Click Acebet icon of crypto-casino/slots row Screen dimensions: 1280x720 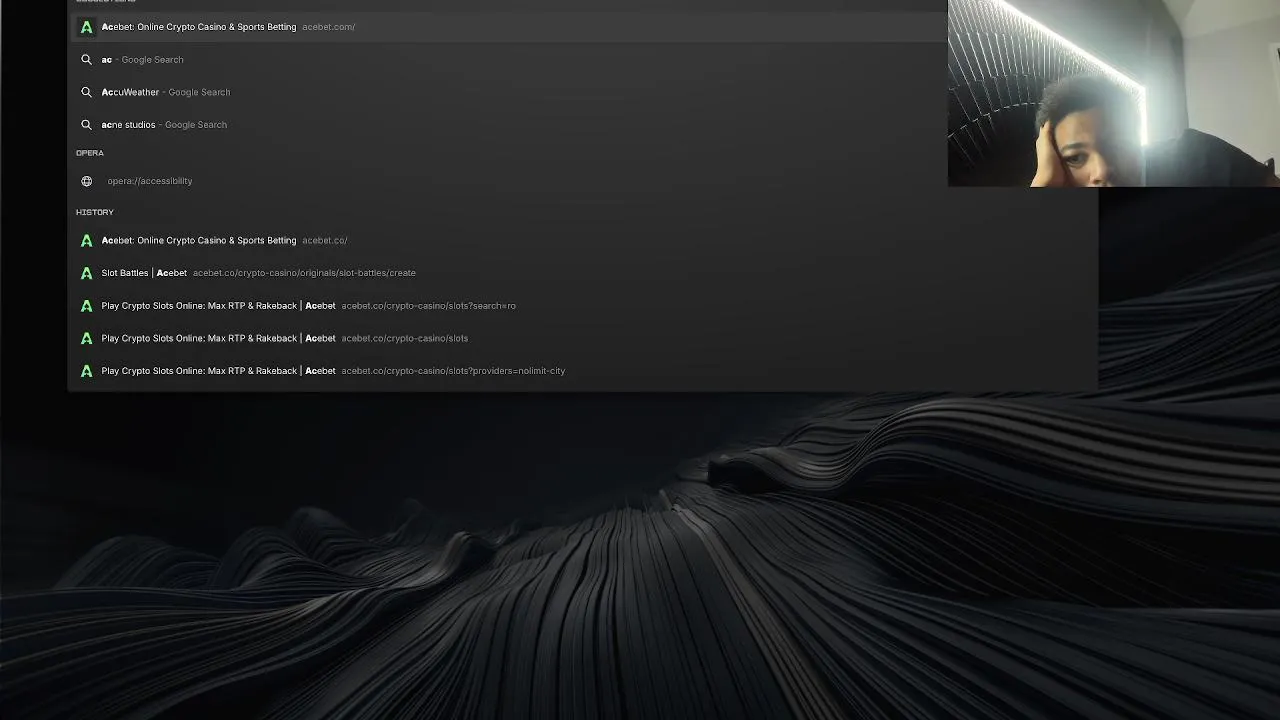click(x=86, y=338)
